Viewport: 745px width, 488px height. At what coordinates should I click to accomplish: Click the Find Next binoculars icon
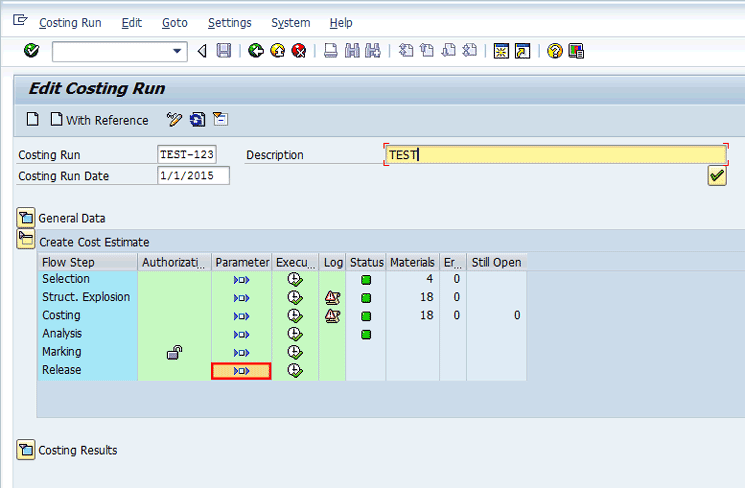[x=373, y=50]
